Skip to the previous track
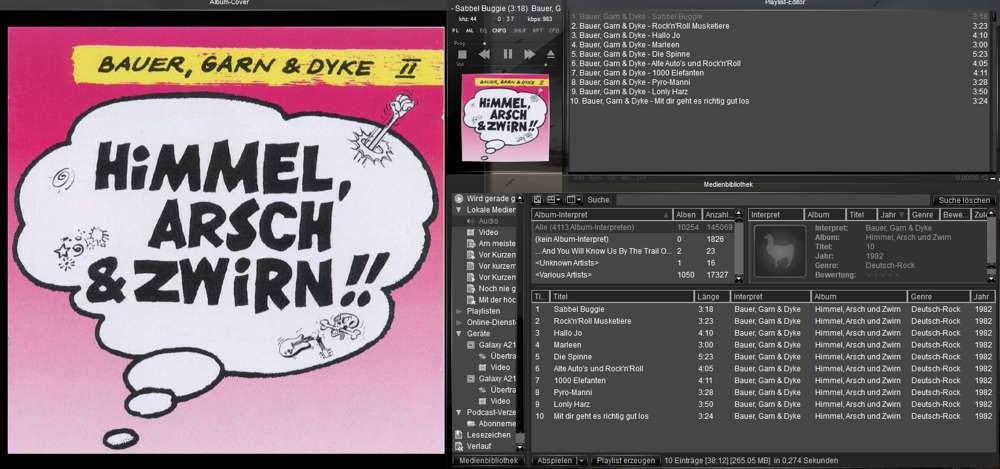Viewport: 1000px width, 469px height. [x=485, y=54]
